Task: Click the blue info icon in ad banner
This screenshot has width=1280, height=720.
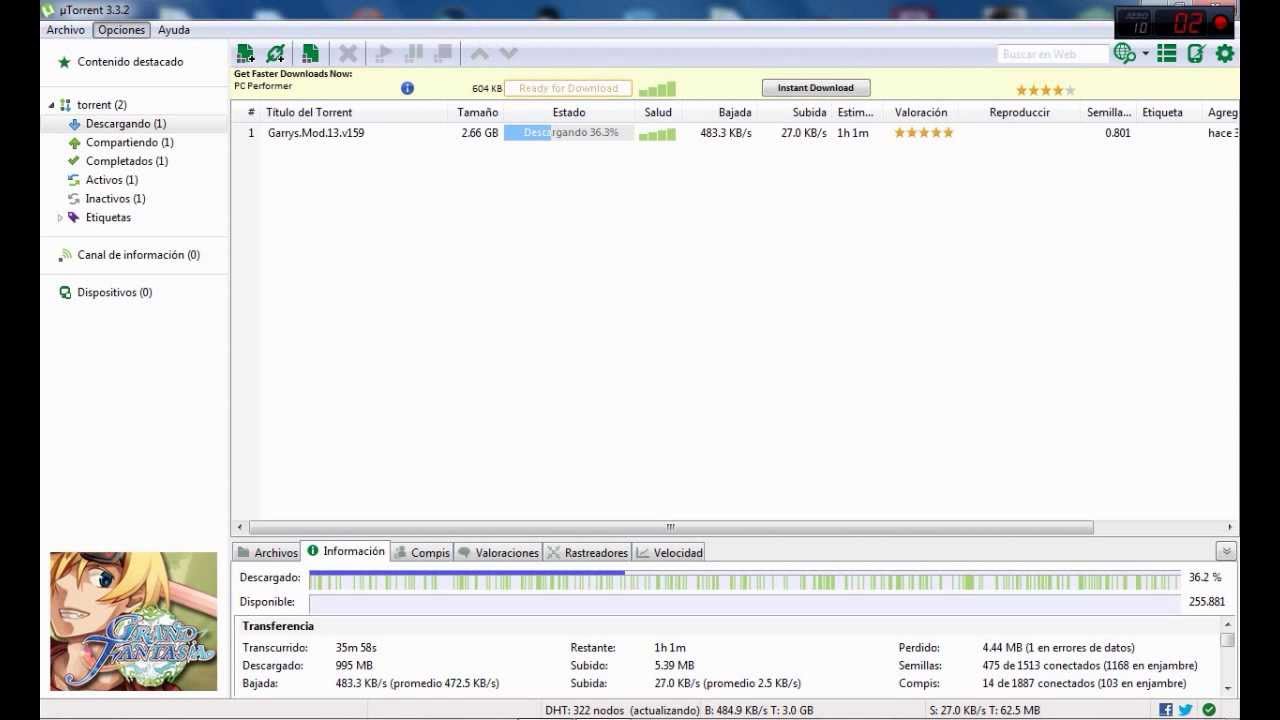Action: (407, 88)
